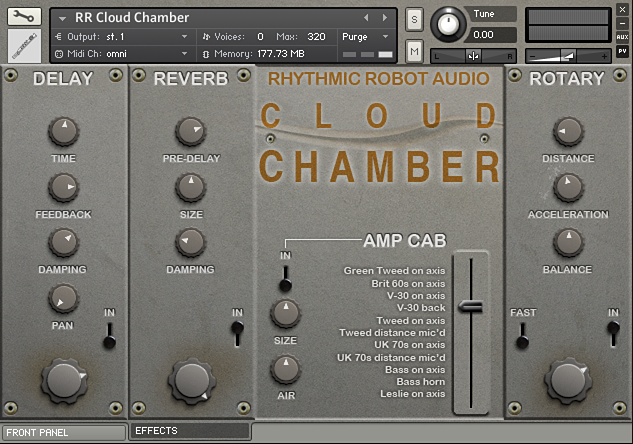Click the Rotary ACCELERATION knob
Screen dimensions: 633x444
point(568,187)
